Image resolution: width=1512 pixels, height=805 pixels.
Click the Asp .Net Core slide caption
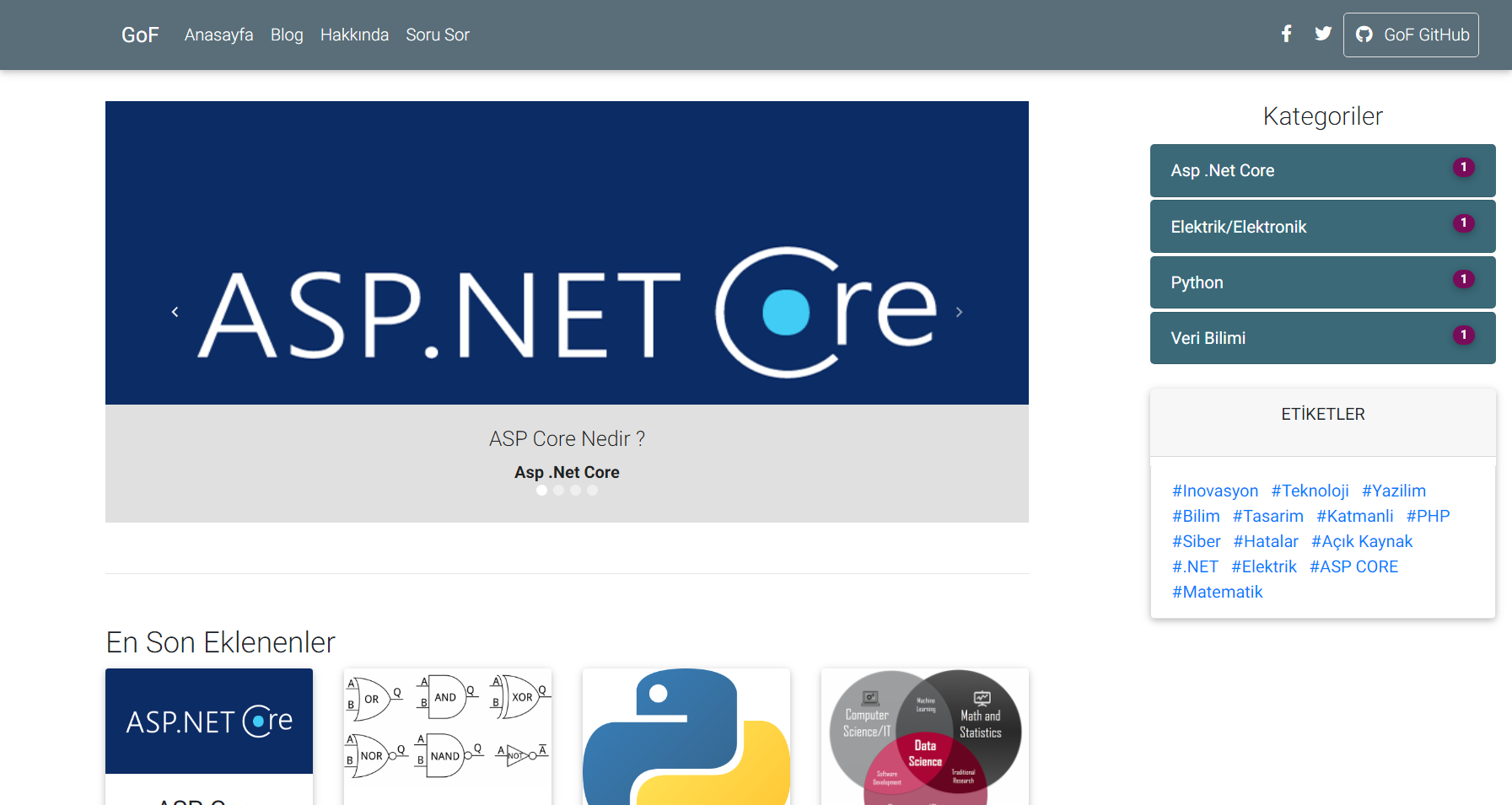point(567,472)
